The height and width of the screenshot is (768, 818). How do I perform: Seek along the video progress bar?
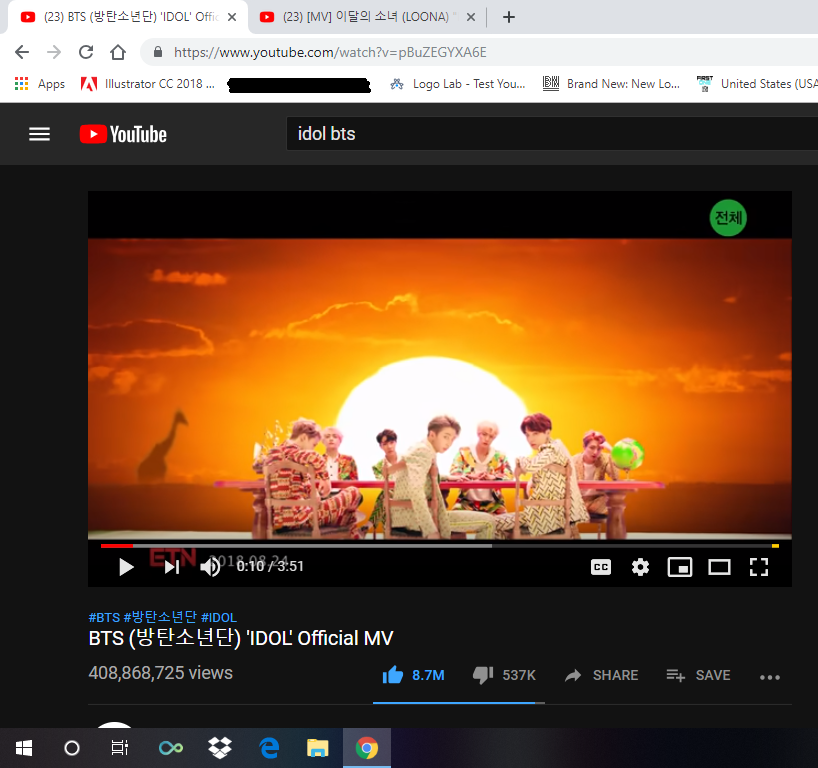[x=440, y=546]
